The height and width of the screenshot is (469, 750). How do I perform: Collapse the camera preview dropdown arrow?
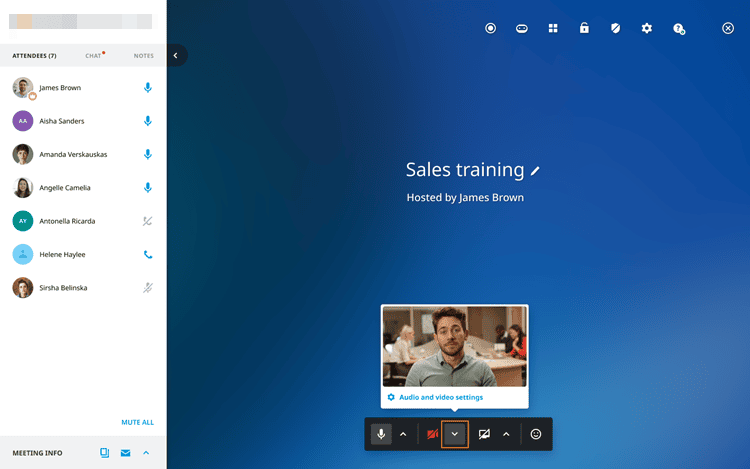[455, 434]
